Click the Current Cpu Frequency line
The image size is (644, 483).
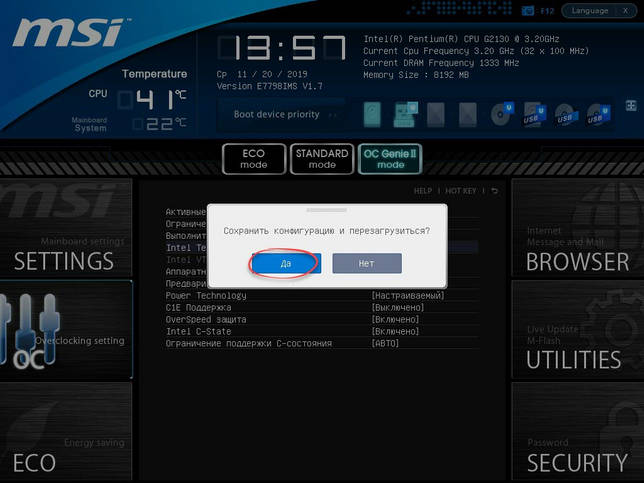(x=476, y=51)
